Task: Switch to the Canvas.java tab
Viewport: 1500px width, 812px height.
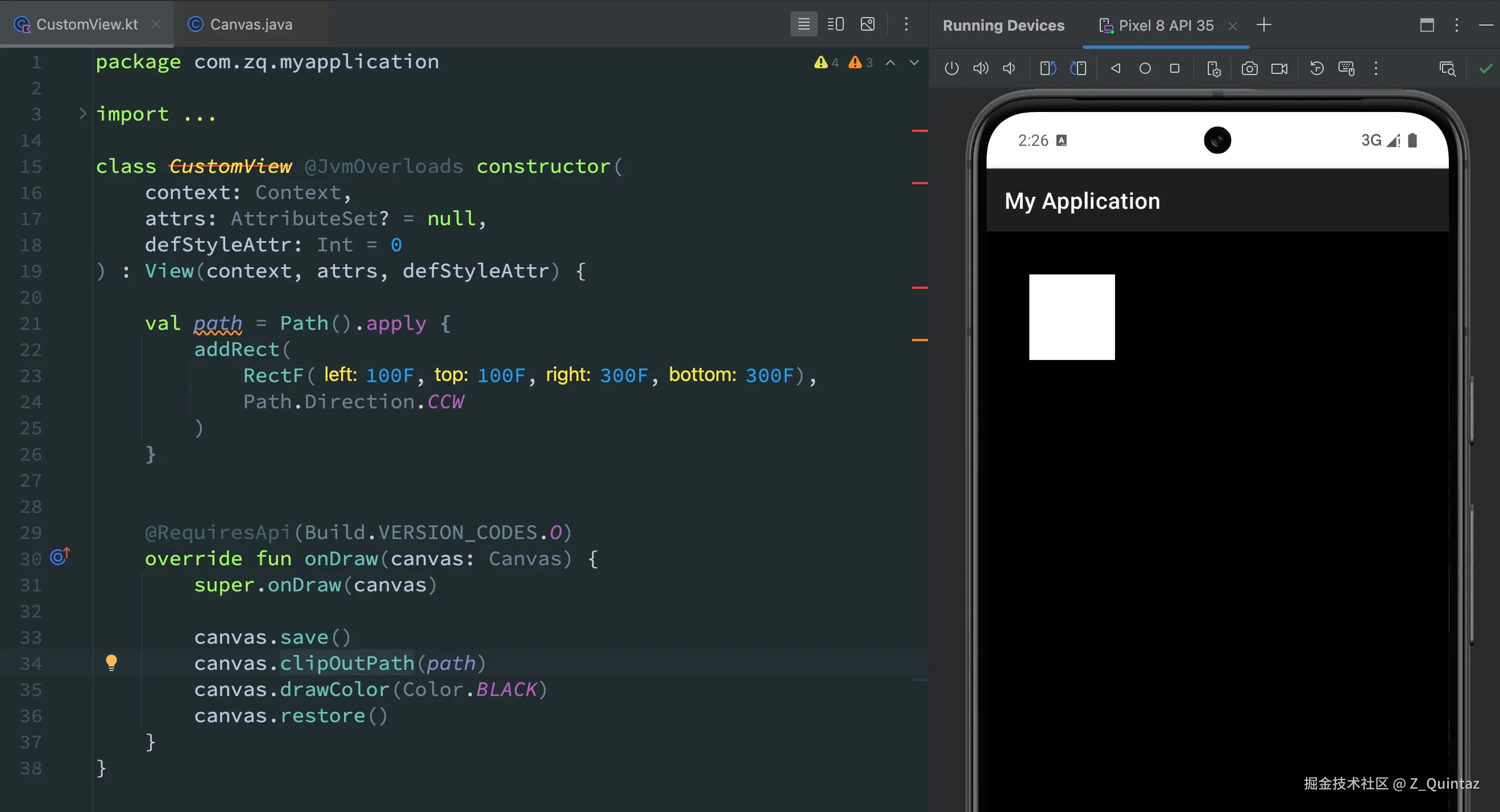Action: coord(250,24)
